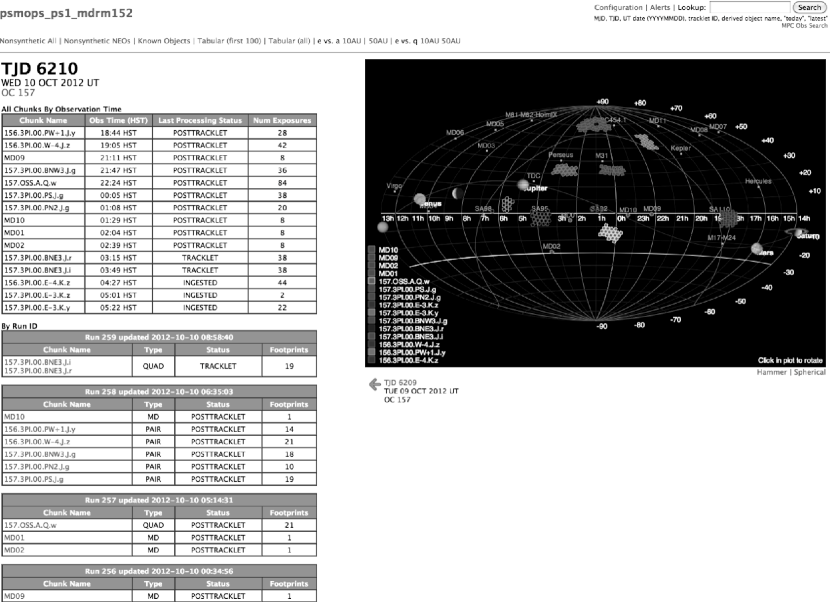Open chunk 157.3PI.00.PN2.J.g in observation table

pyautogui.click(x=37, y=208)
